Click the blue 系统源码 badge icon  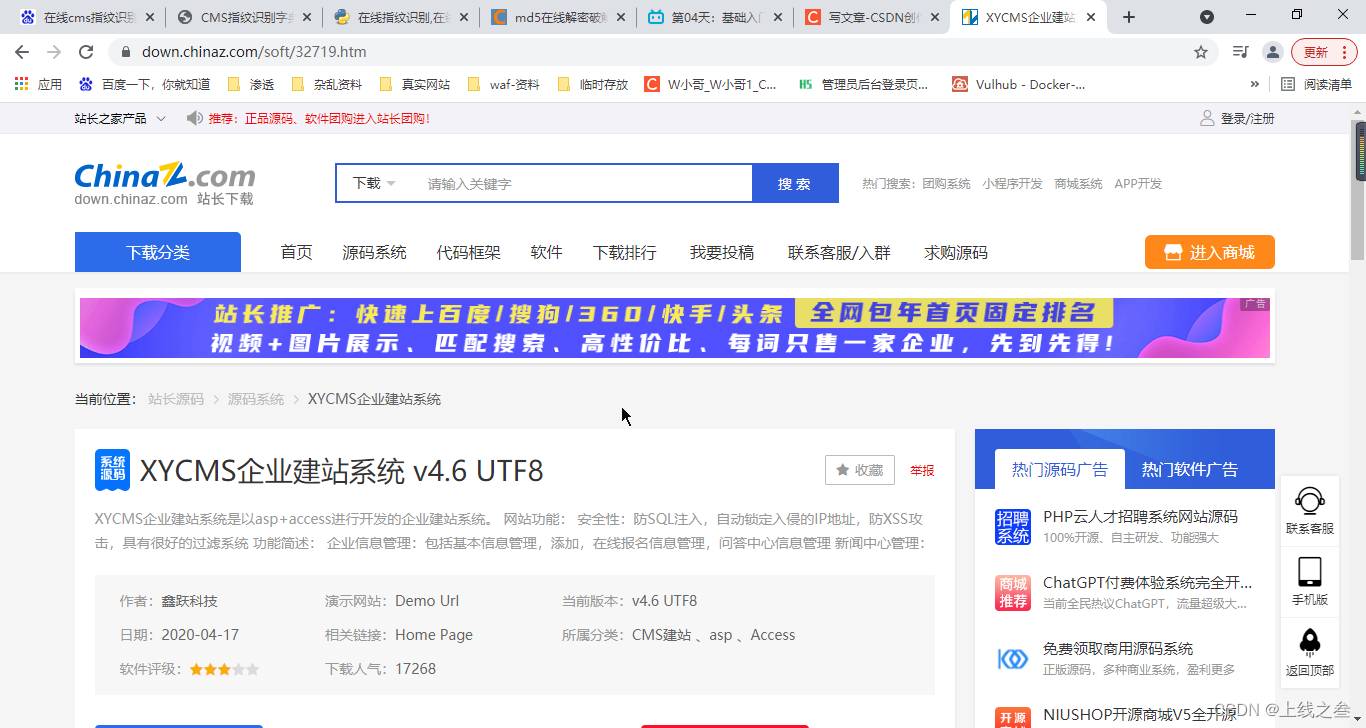(x=113, y=470)
